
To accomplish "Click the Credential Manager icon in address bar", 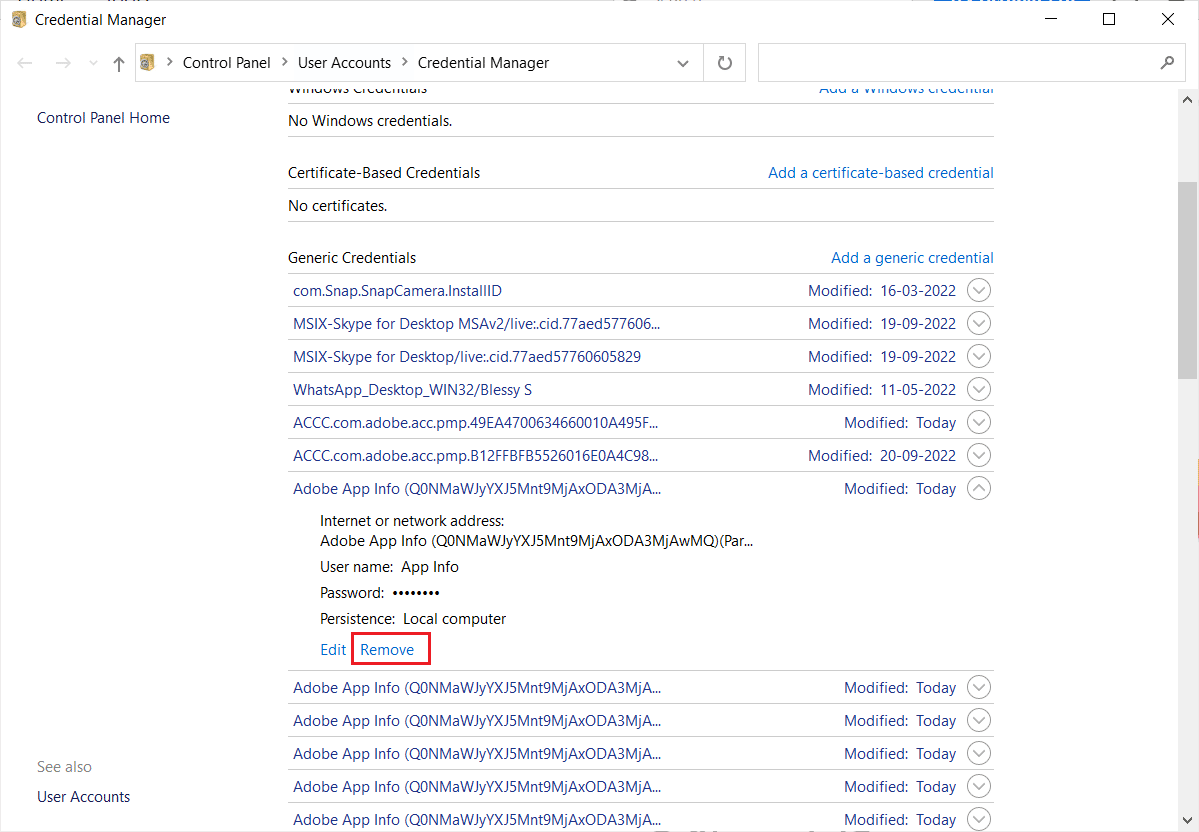I will pos(148,63).
